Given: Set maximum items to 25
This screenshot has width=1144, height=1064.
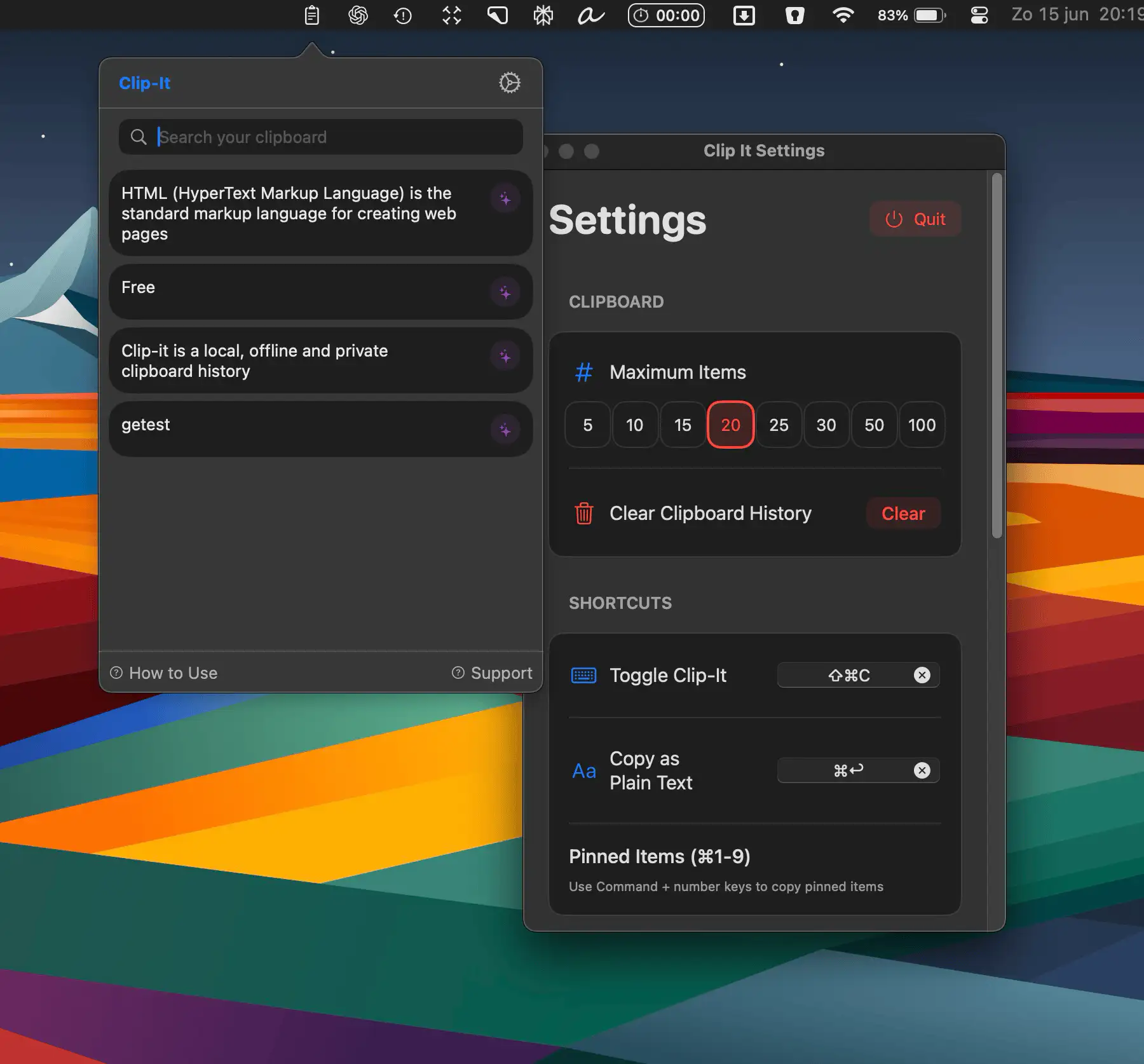Looking at the screenshot, I should pos(779,425).
